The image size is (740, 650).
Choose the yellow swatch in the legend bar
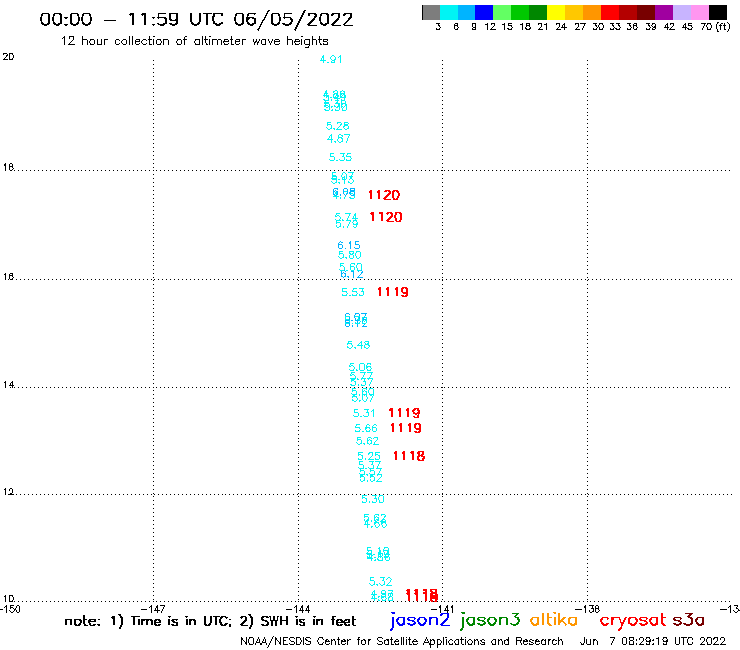point(556,12)
